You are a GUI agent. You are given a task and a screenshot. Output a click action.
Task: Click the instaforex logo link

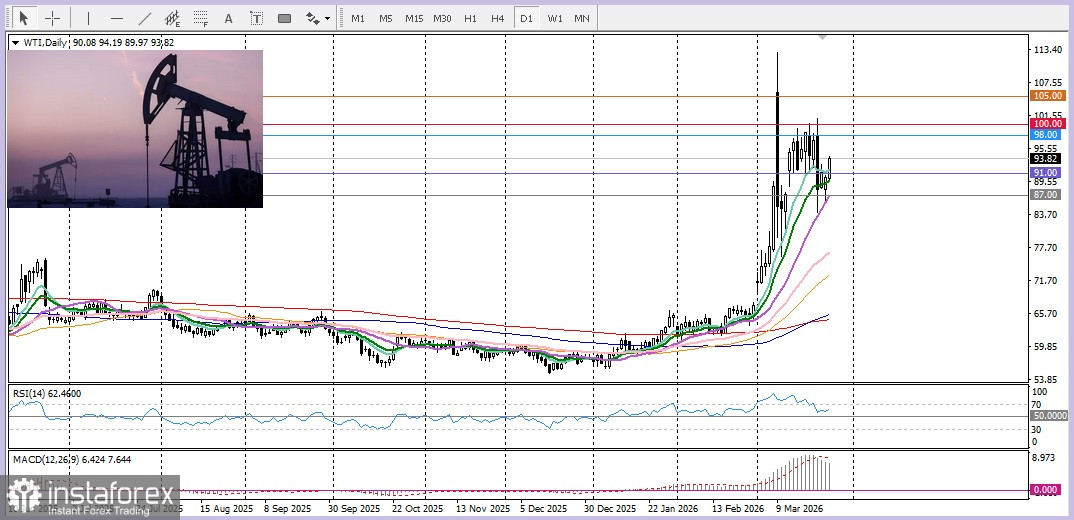point(90,497)
